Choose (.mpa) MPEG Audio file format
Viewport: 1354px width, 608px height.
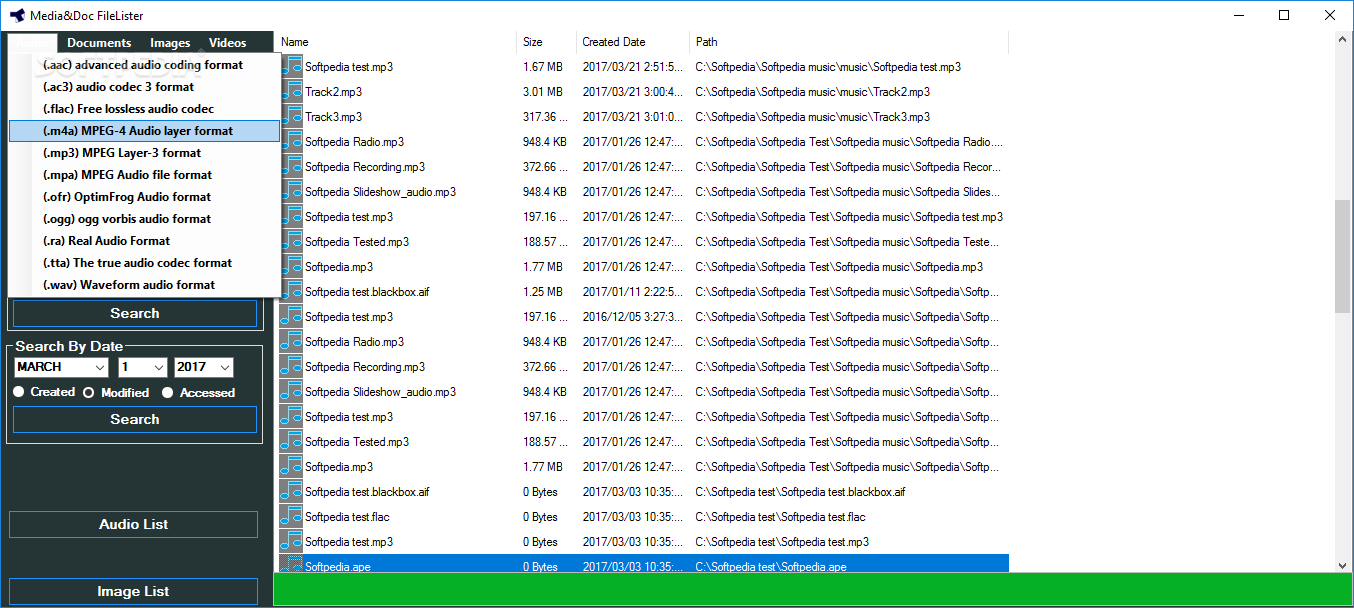click(144, 175)
